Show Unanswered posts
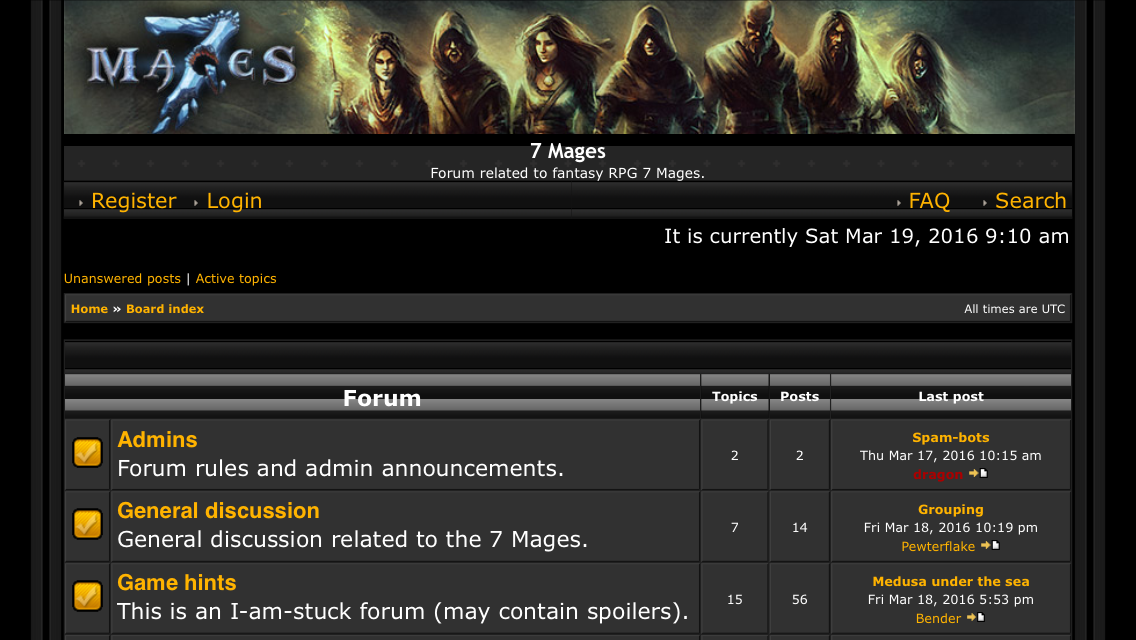Screen dimensions: 1136x640 pos(122,278)
